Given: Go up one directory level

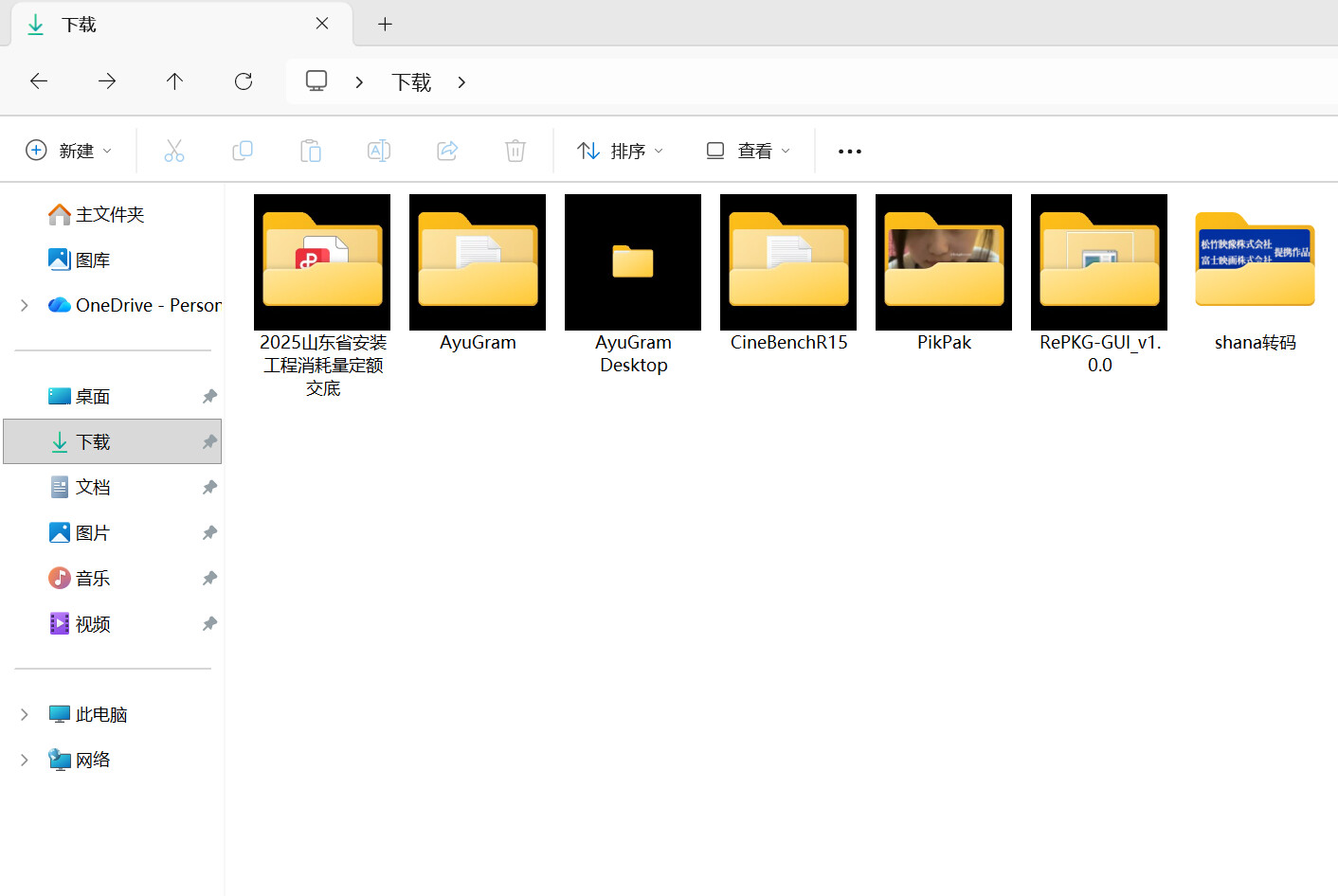Looking at the screenshot, I should tap(174, 81).
